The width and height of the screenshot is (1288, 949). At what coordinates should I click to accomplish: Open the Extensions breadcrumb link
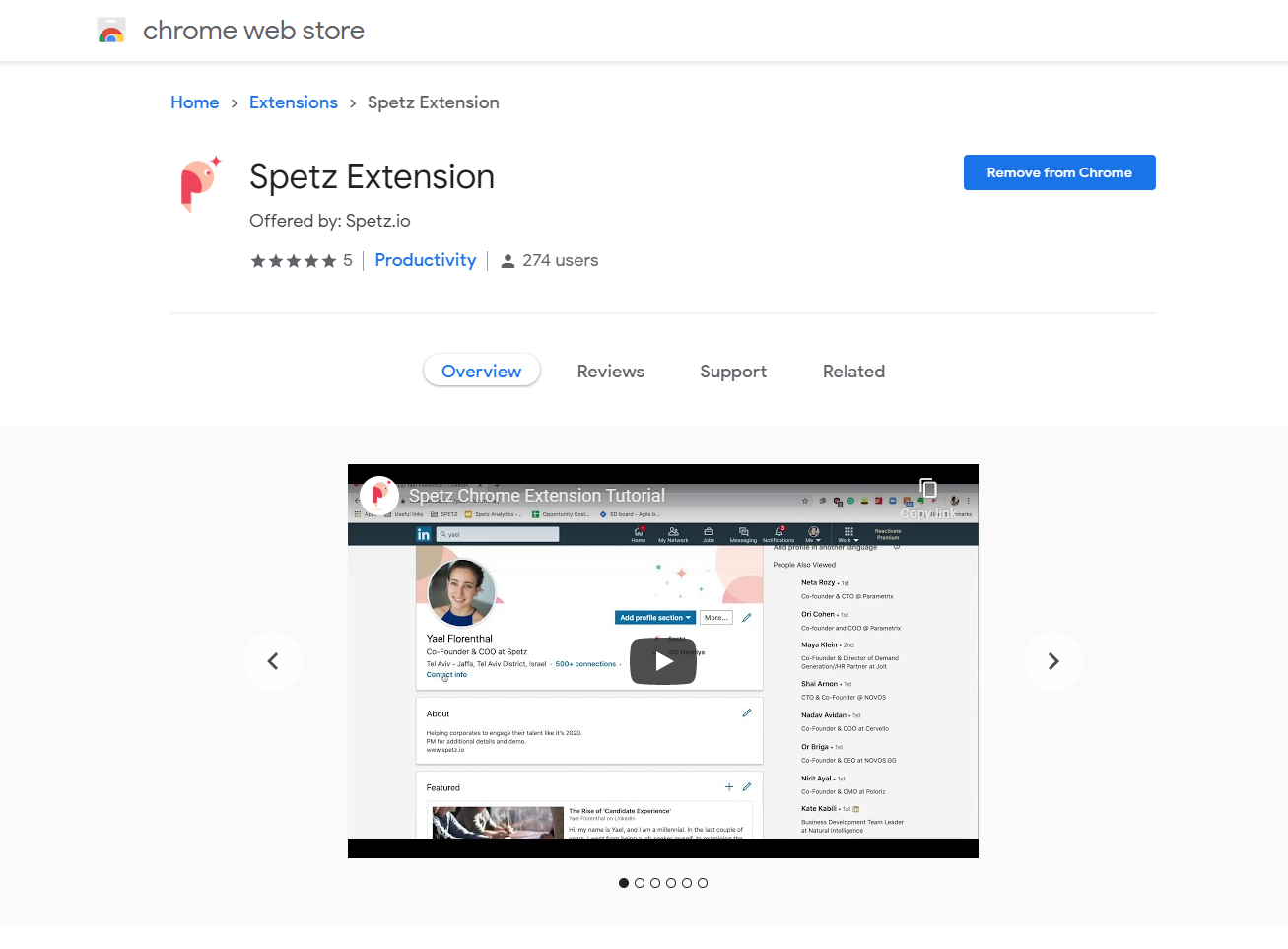coord(293,102)
